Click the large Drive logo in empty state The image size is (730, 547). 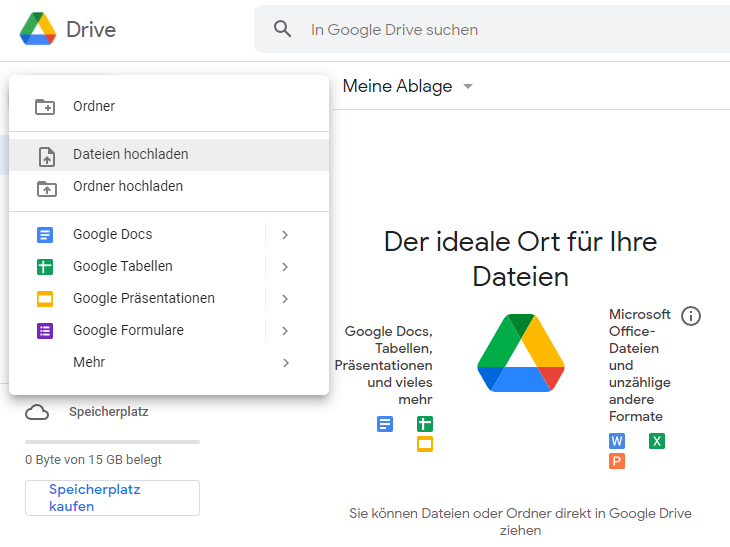(520, 353)
